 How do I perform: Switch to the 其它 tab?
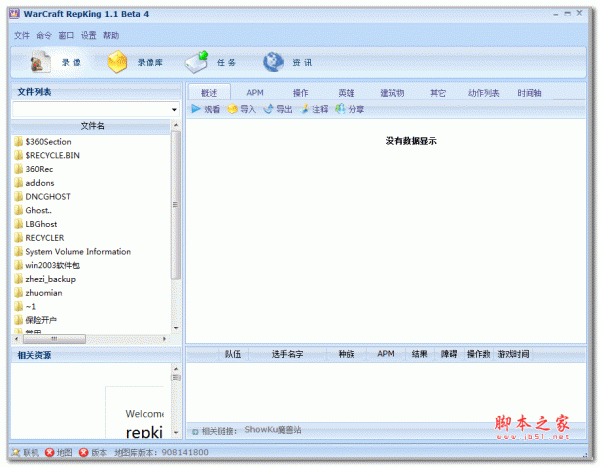coord(438,93)
